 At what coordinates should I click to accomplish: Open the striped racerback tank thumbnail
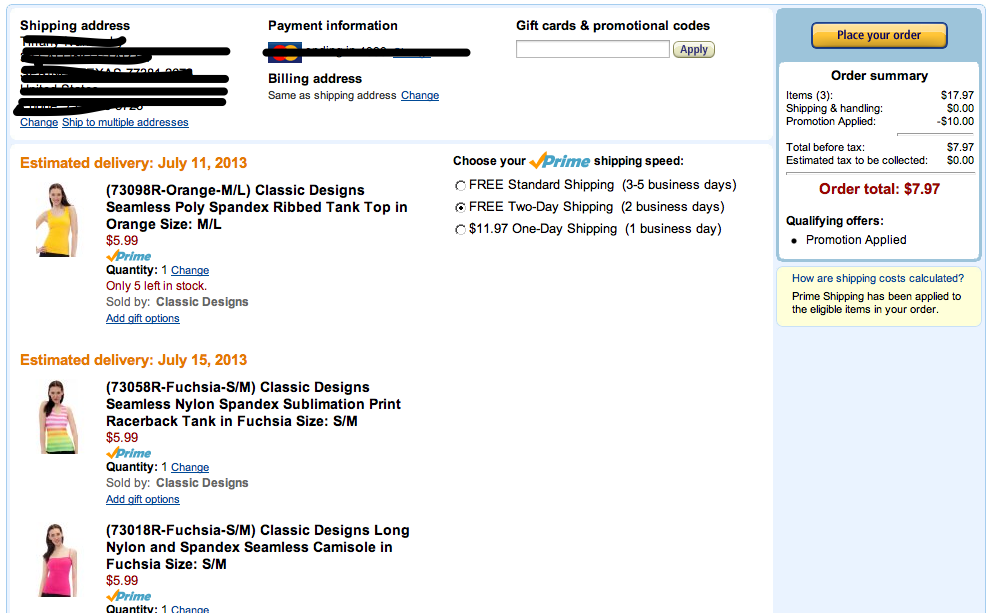57,417
